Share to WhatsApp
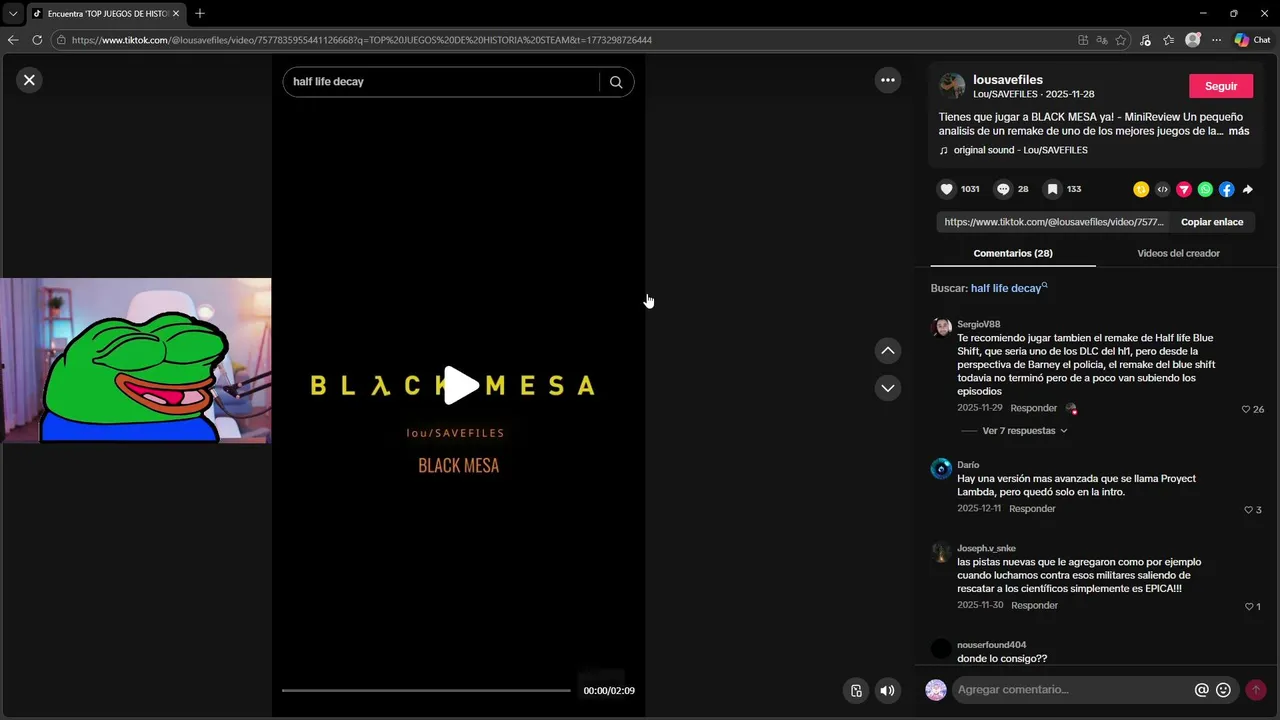 tap(1205, 189)
